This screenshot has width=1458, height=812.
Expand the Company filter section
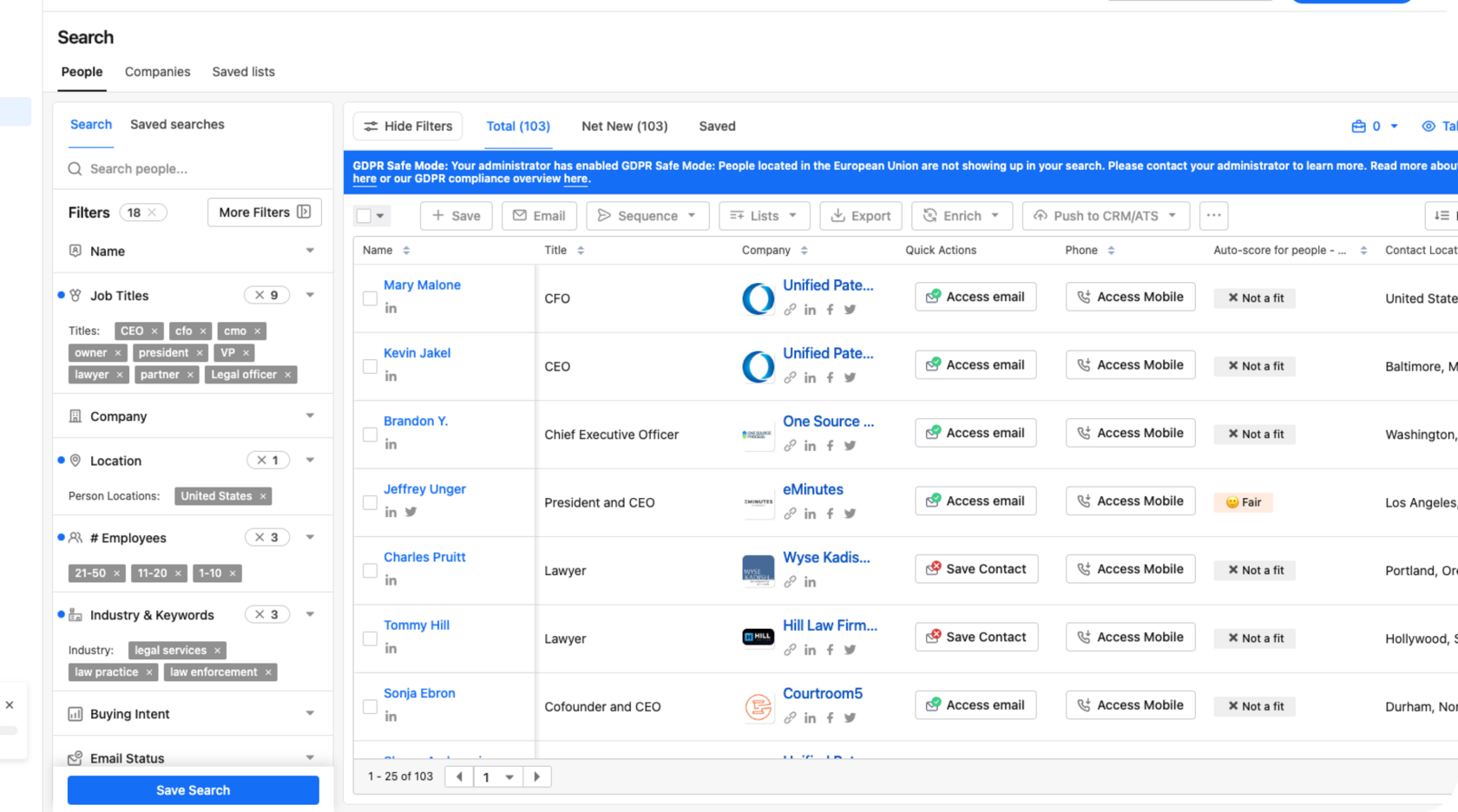(x=310, y=416)
